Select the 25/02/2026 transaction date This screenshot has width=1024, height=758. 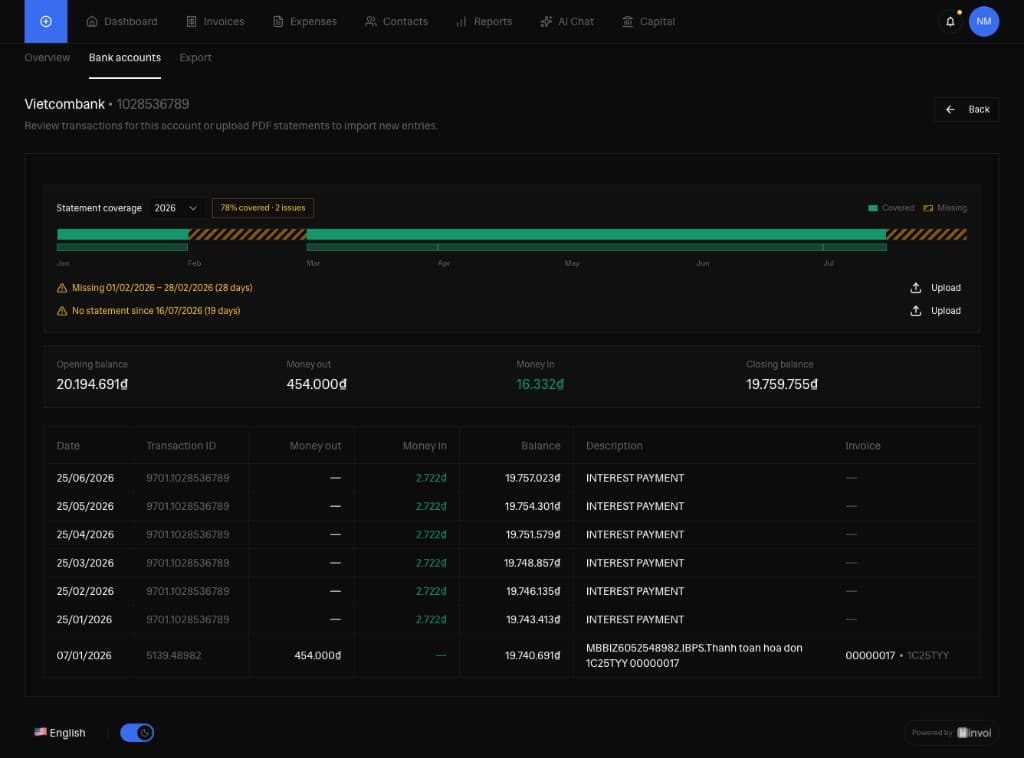click(85, 591)
